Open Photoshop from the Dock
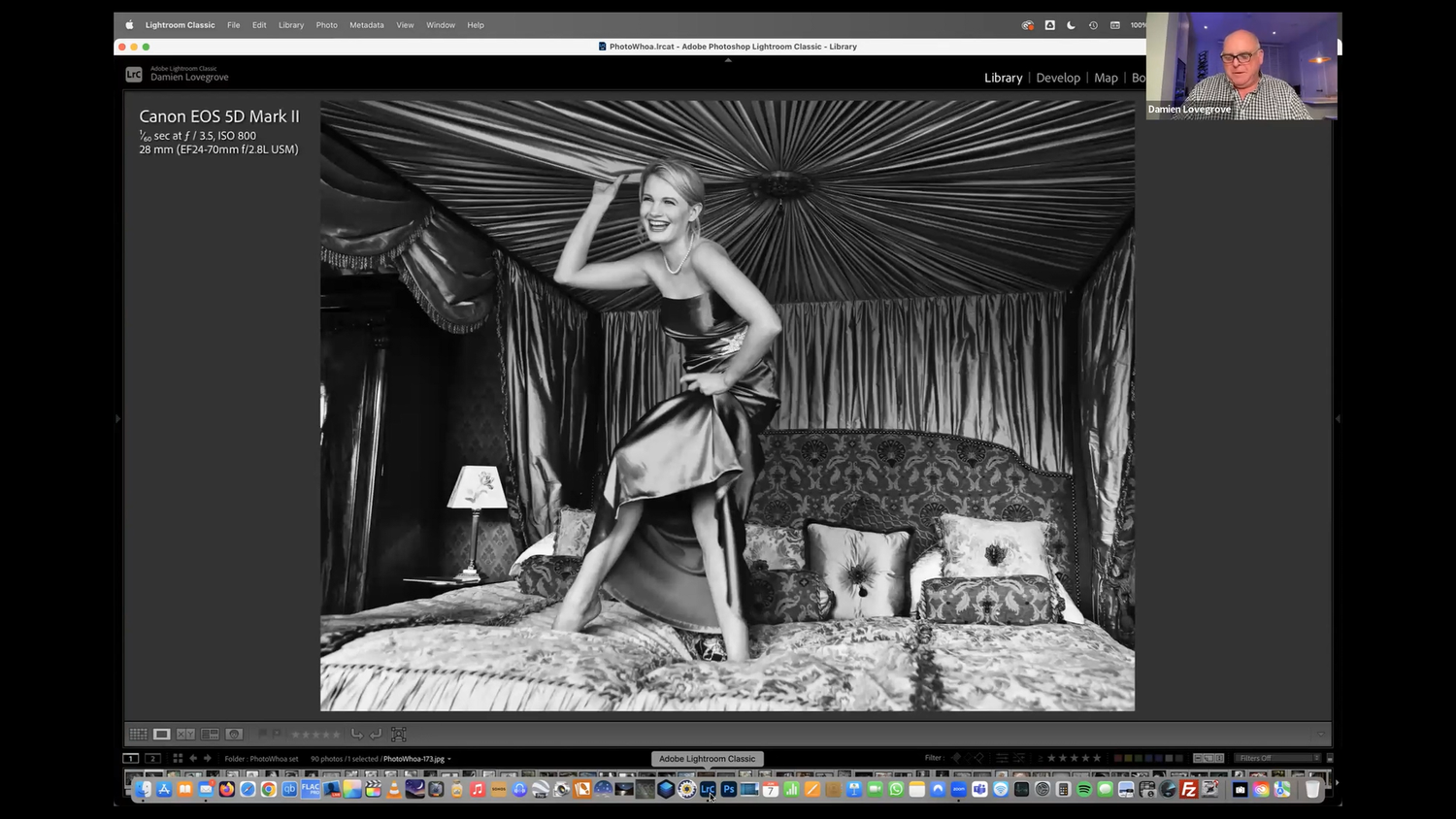Image resolution: width=1456 pixels, height=819 pixels. pos(728,790)
